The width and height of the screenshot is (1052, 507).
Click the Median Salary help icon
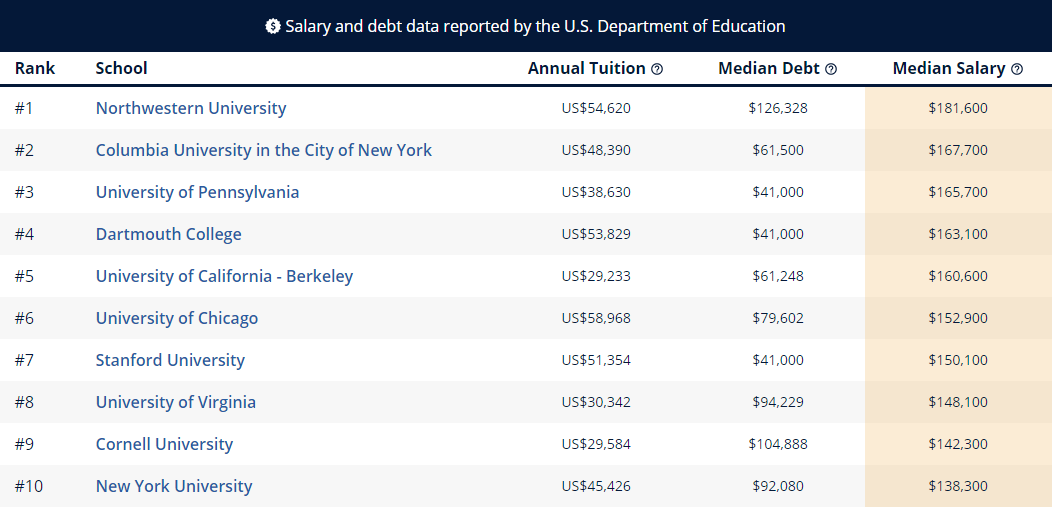[x=1016, y=69]
